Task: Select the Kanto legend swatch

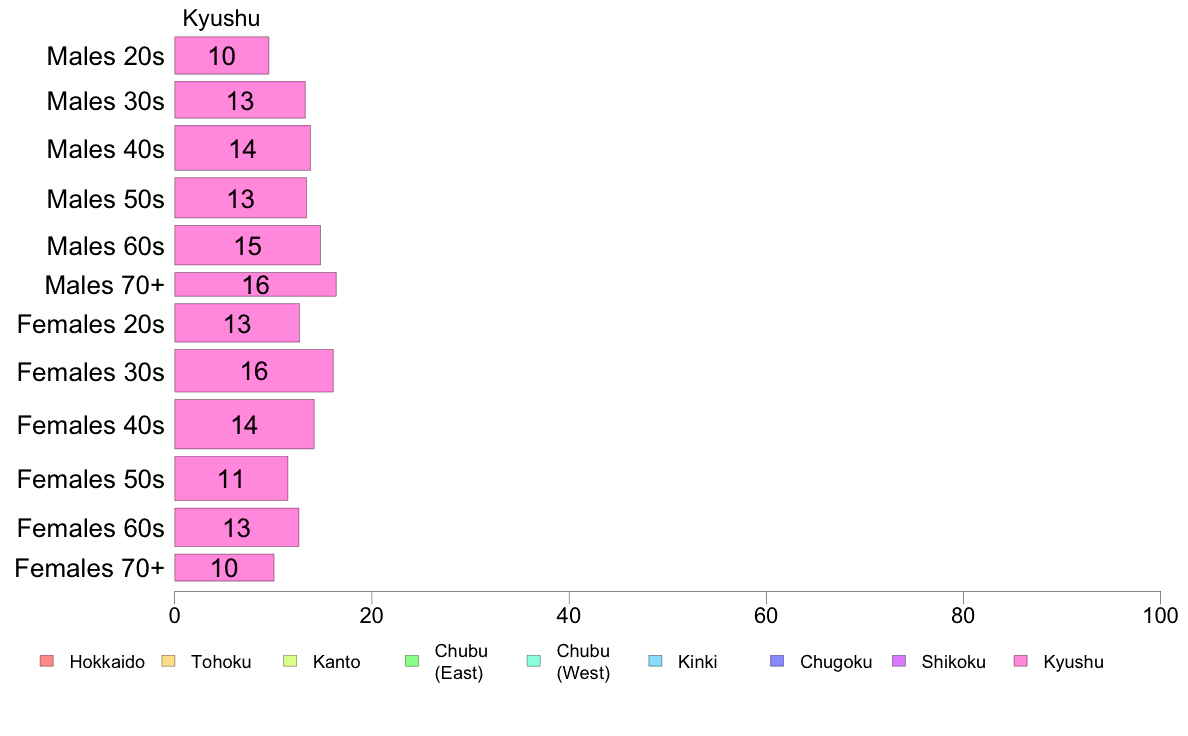Action: [x=290, y=661]
